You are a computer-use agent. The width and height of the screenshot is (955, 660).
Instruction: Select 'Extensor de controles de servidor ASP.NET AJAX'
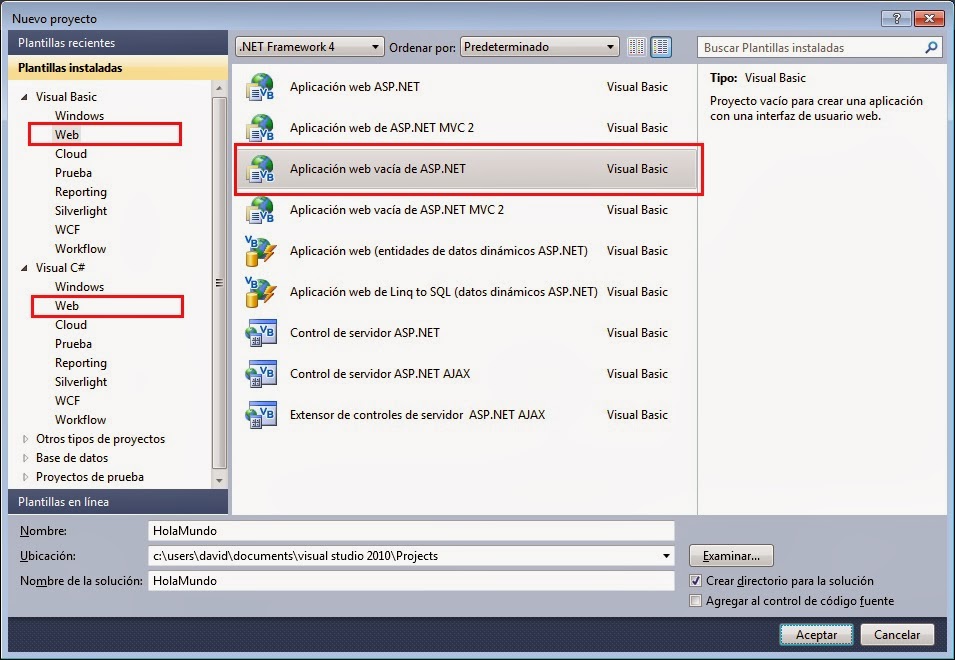(x=417, y=415)
